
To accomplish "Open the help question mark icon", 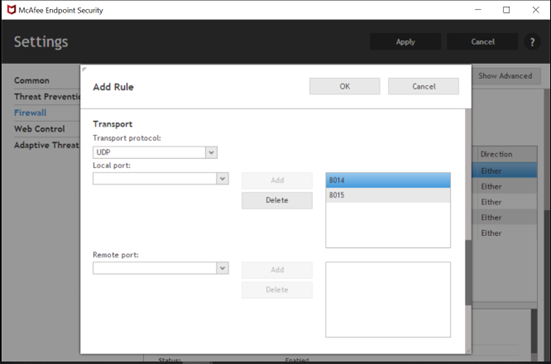I will (532, 42).
